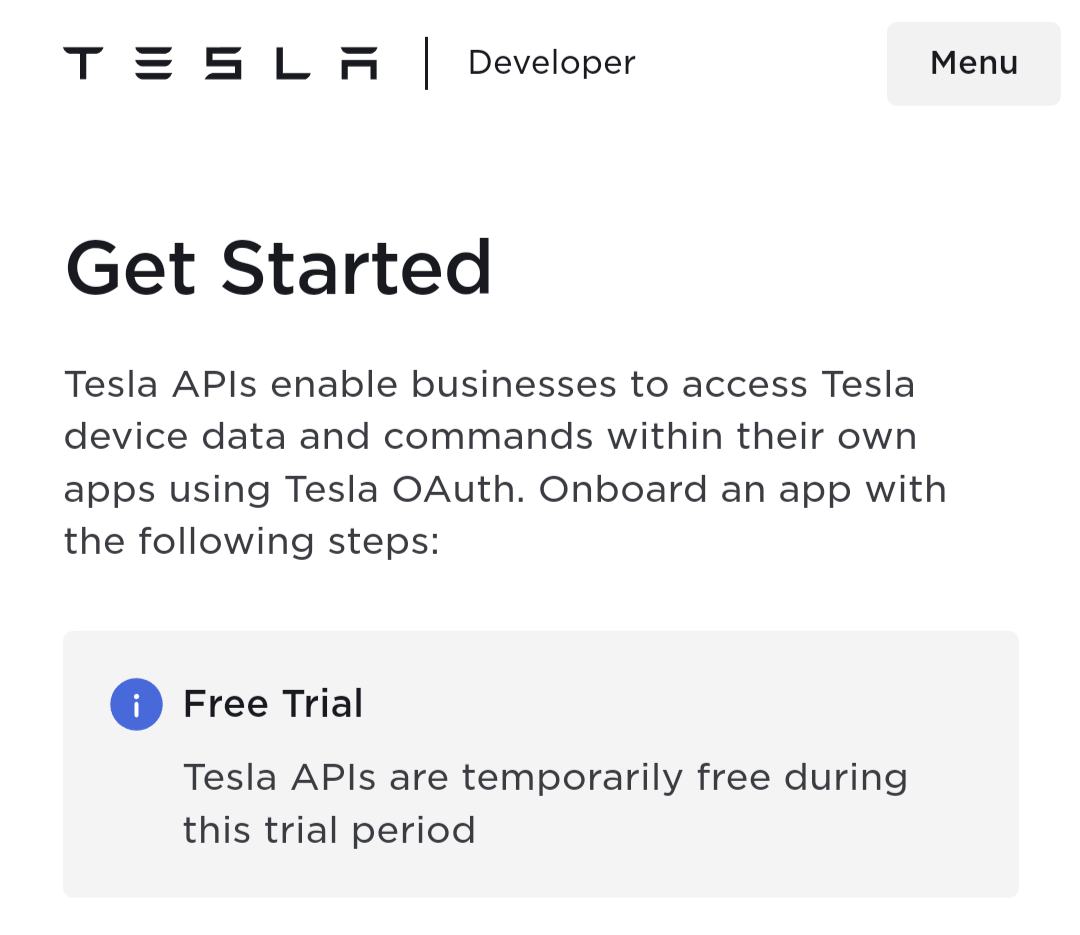
Task: Click 'this trial period' banner text
Action: [328, 830]
